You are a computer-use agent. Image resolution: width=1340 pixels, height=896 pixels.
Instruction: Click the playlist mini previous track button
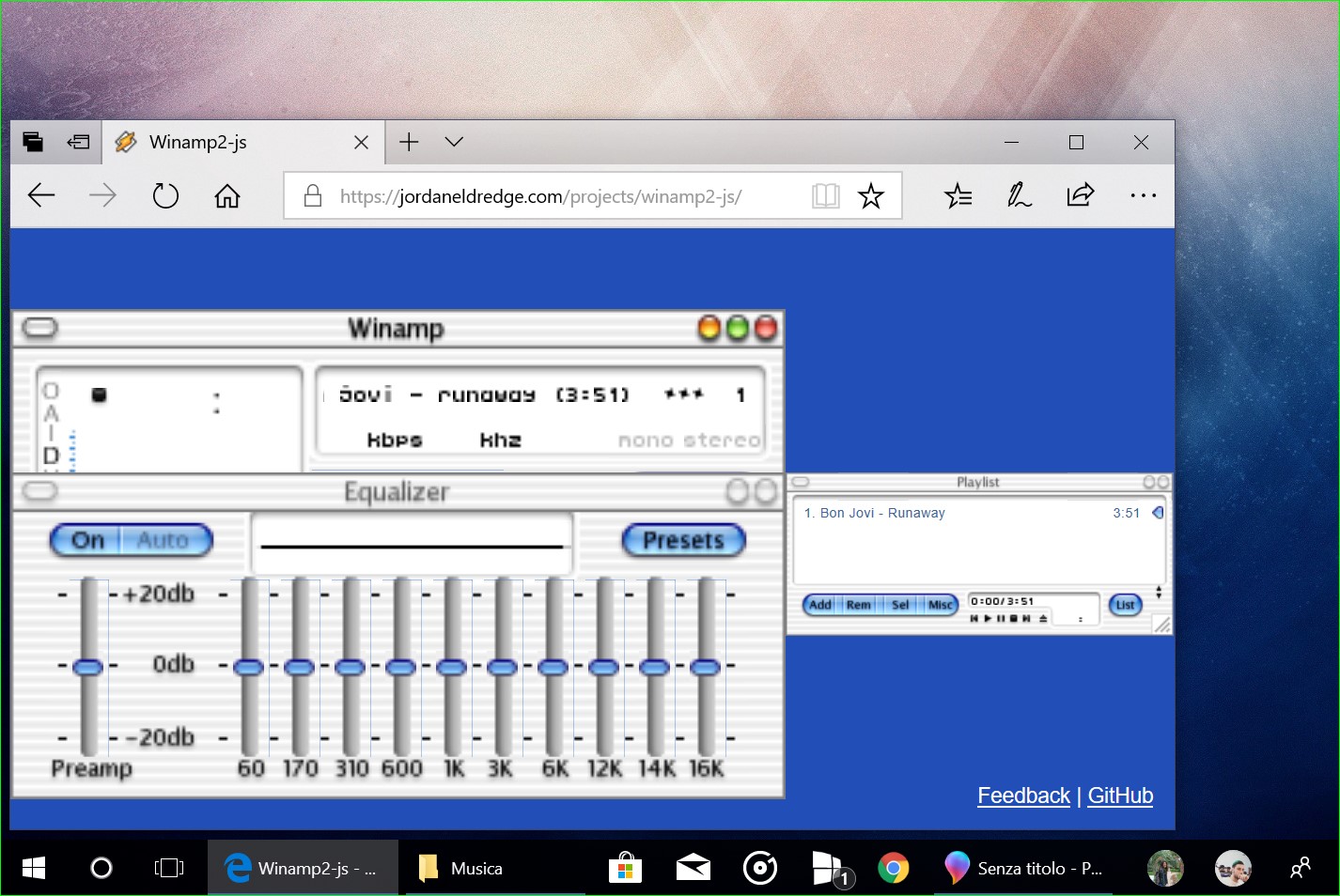(x=974, y=618)
